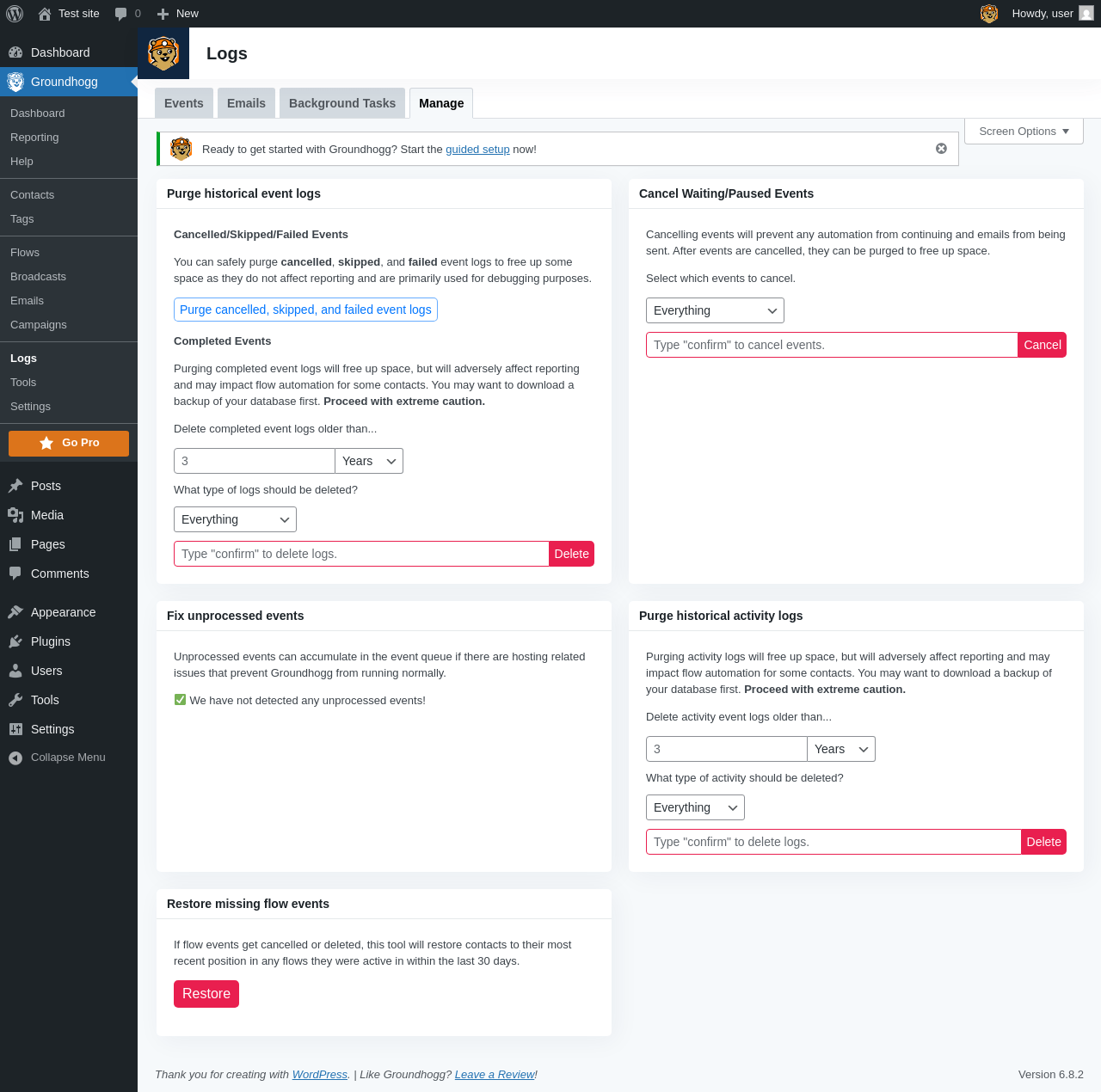Open the WordPress logo menu
Image resolution: width=1101 pixels, height=1092 pixels.
click(15, 14)
